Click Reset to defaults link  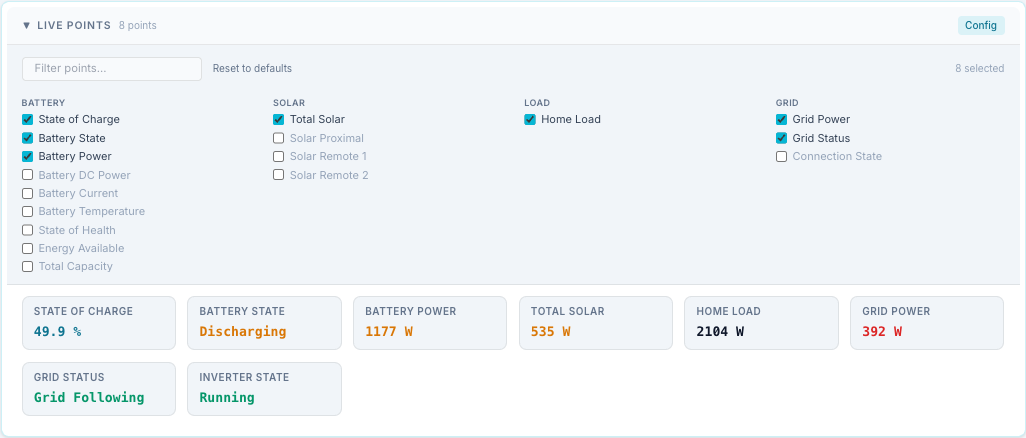pyautogui.click(x=253, y=68)
